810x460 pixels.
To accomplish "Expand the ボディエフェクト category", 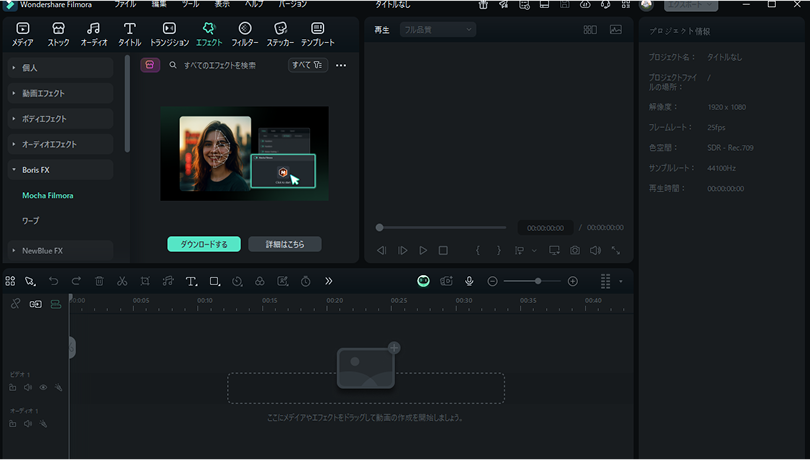I will 60,118.
